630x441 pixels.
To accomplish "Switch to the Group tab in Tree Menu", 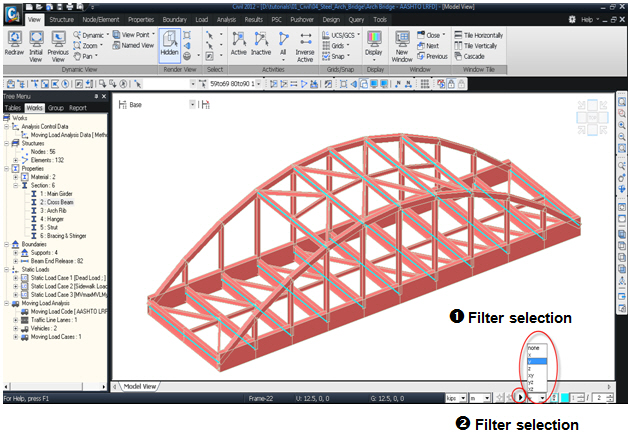I will pos(55,107).
